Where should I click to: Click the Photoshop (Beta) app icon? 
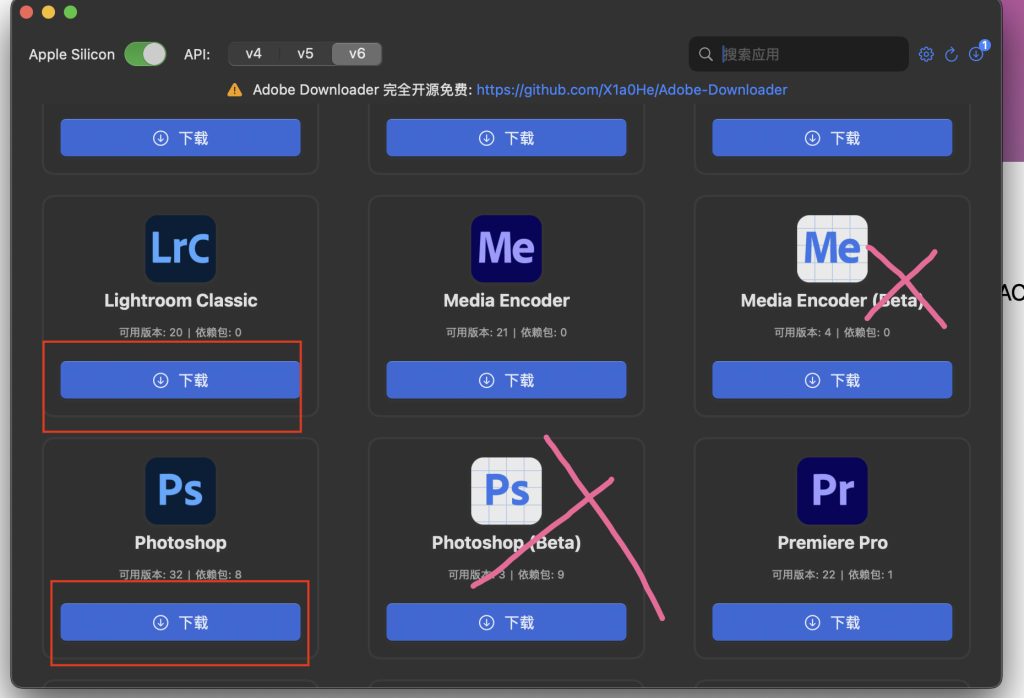(x=506, y=490)
